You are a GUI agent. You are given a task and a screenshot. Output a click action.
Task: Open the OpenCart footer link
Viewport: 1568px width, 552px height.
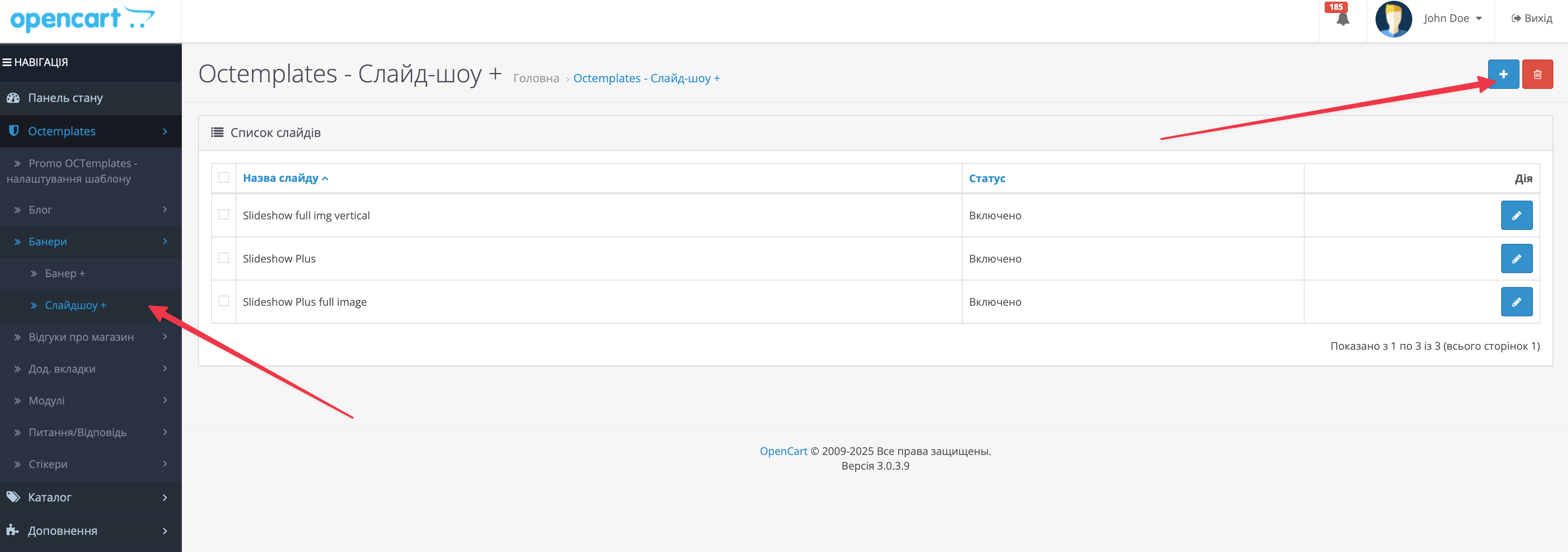coord(783,451)
